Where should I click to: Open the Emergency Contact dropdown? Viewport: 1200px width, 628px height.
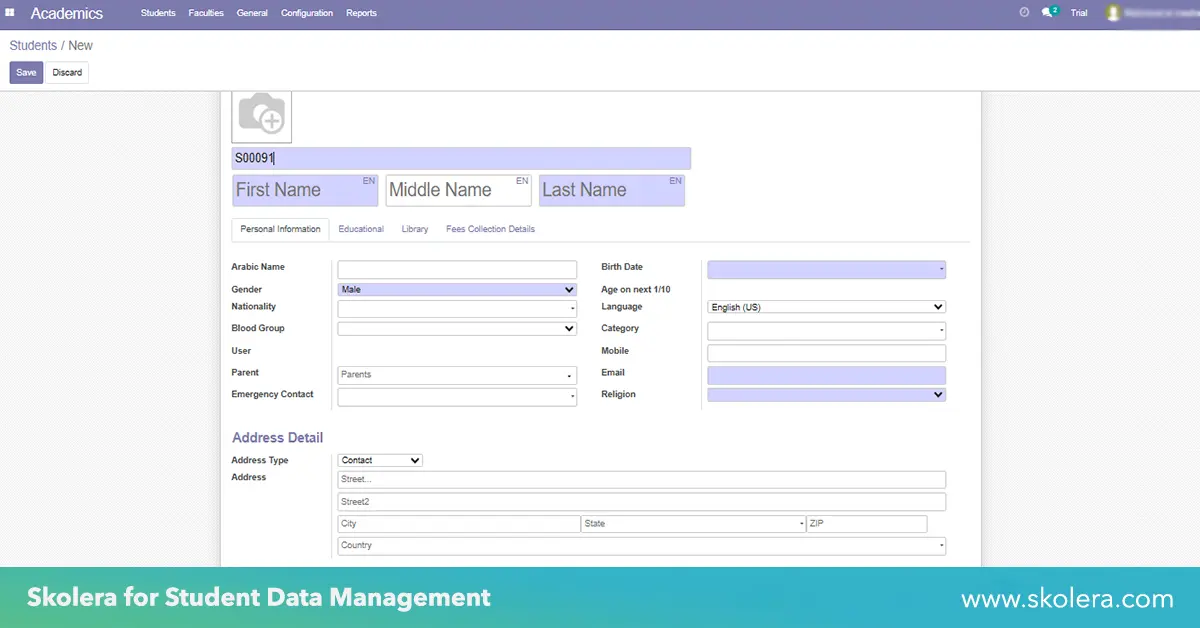457,397
